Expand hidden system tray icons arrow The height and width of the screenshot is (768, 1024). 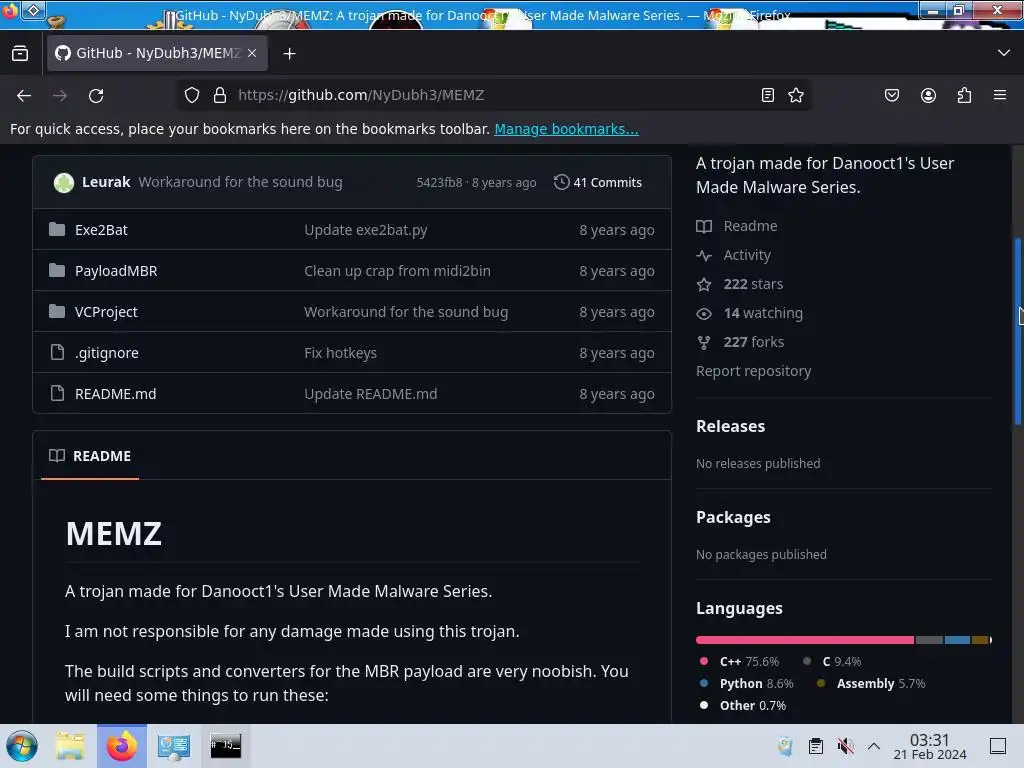pyautogui.click(x=874, y=746)
